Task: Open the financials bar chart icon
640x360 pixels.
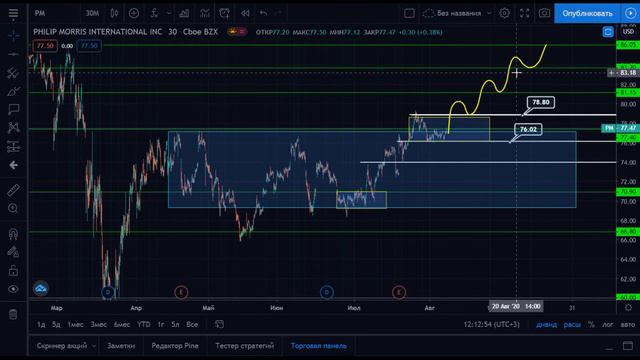Action: pyautogui.click(x=184, y=13)
